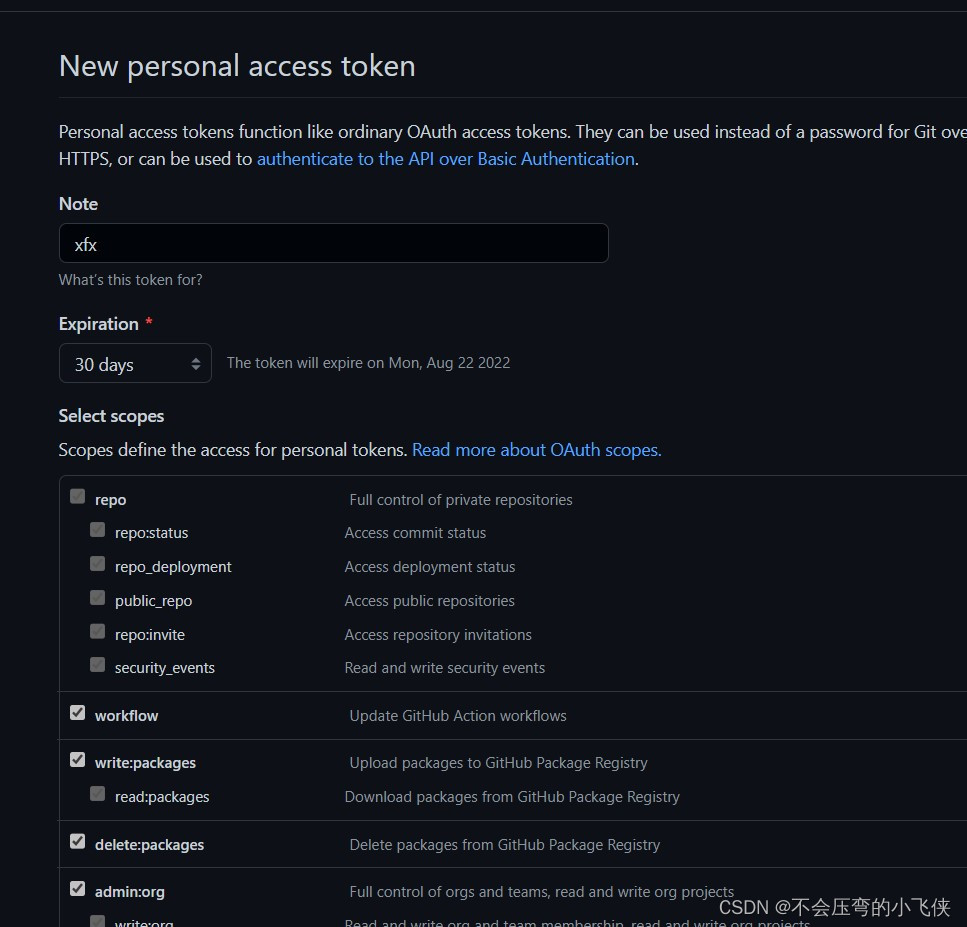Toggle the security_events checkbox
The width and height of the screenshot is (967, 927).
click(x=97, y=665)
